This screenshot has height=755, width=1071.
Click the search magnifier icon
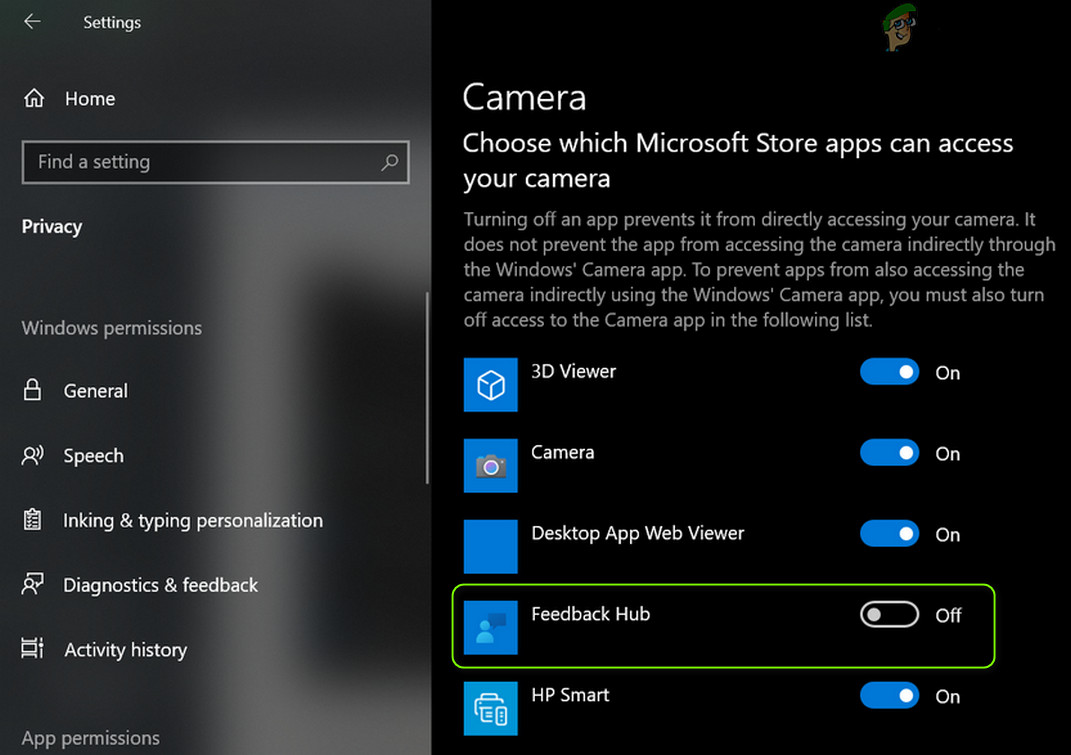point(389,163)
